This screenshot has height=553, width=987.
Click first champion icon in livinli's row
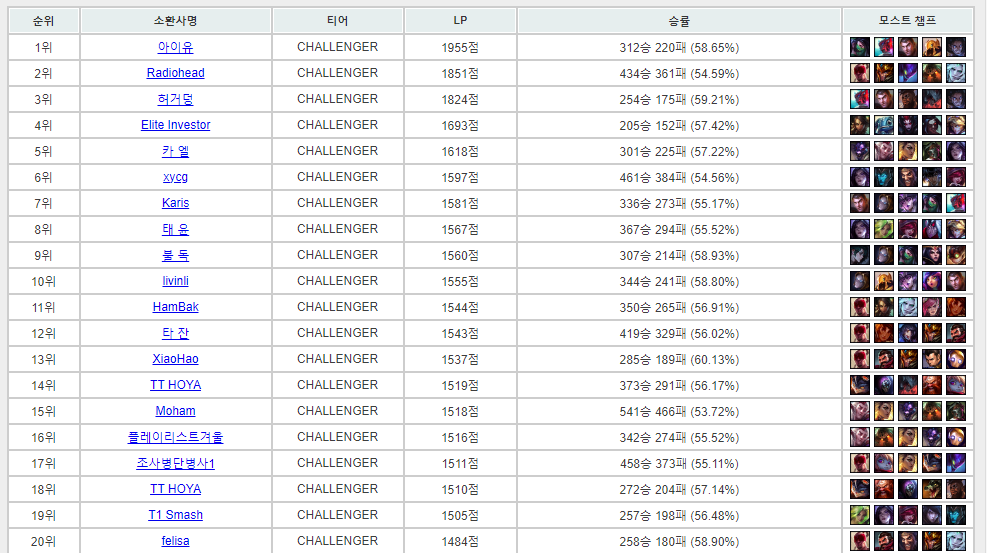[860, 281]
